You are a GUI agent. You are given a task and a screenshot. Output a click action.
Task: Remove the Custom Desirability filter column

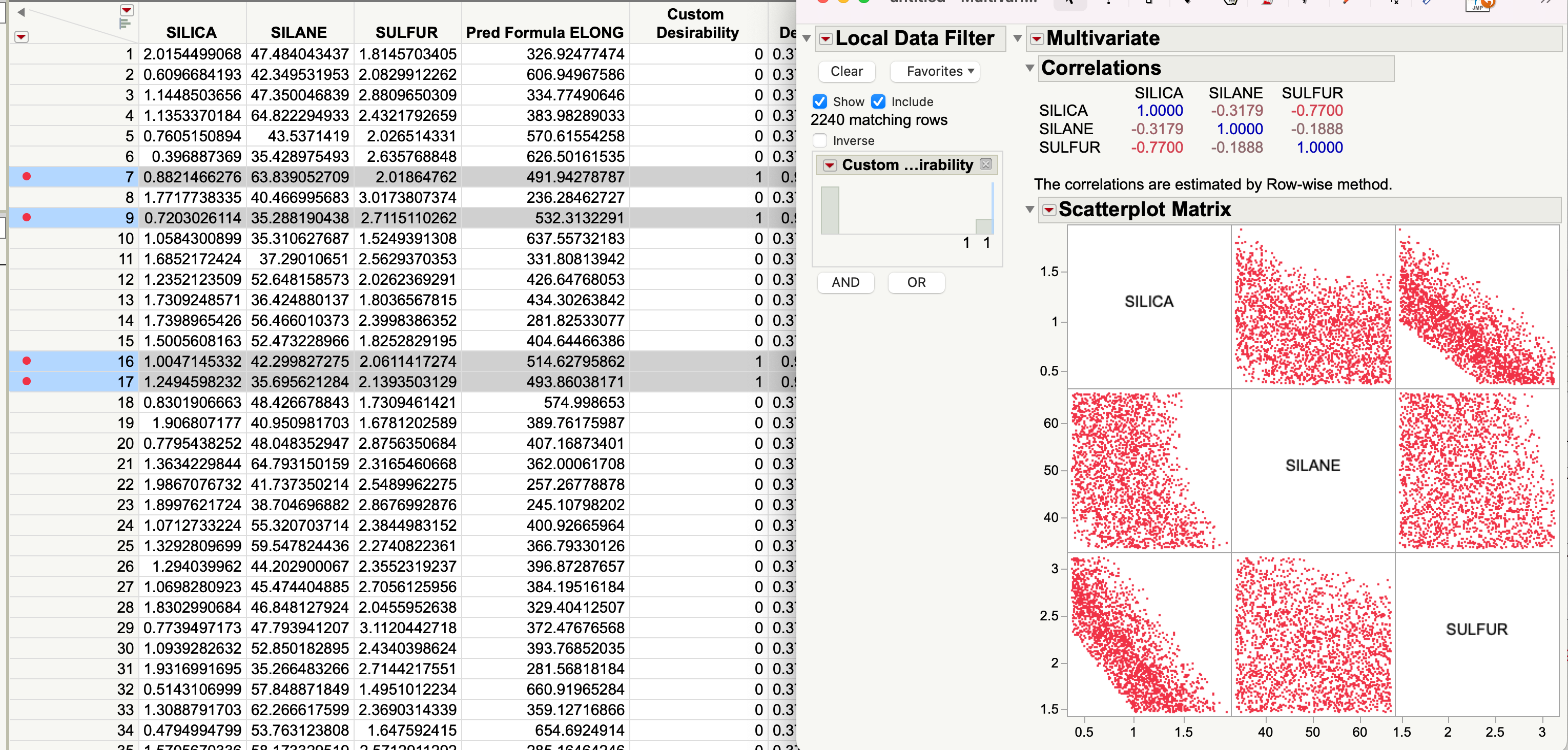pyautogui.click(x=986, y=164)
